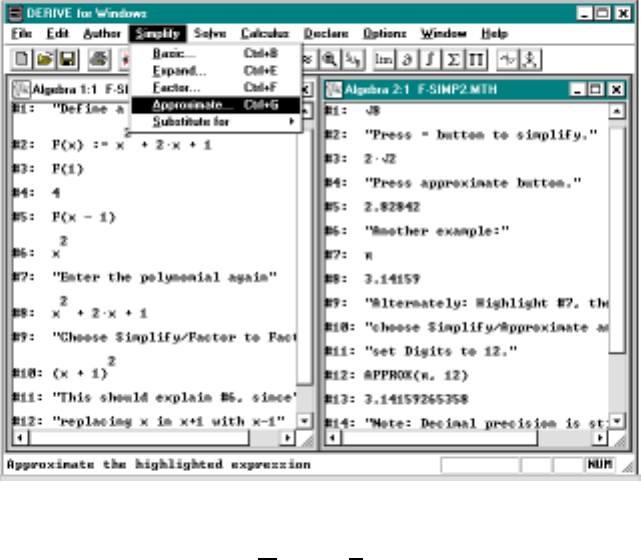The image size is (641, 560).
Task: Select the "Another example:" line
Action: (437, 231)
